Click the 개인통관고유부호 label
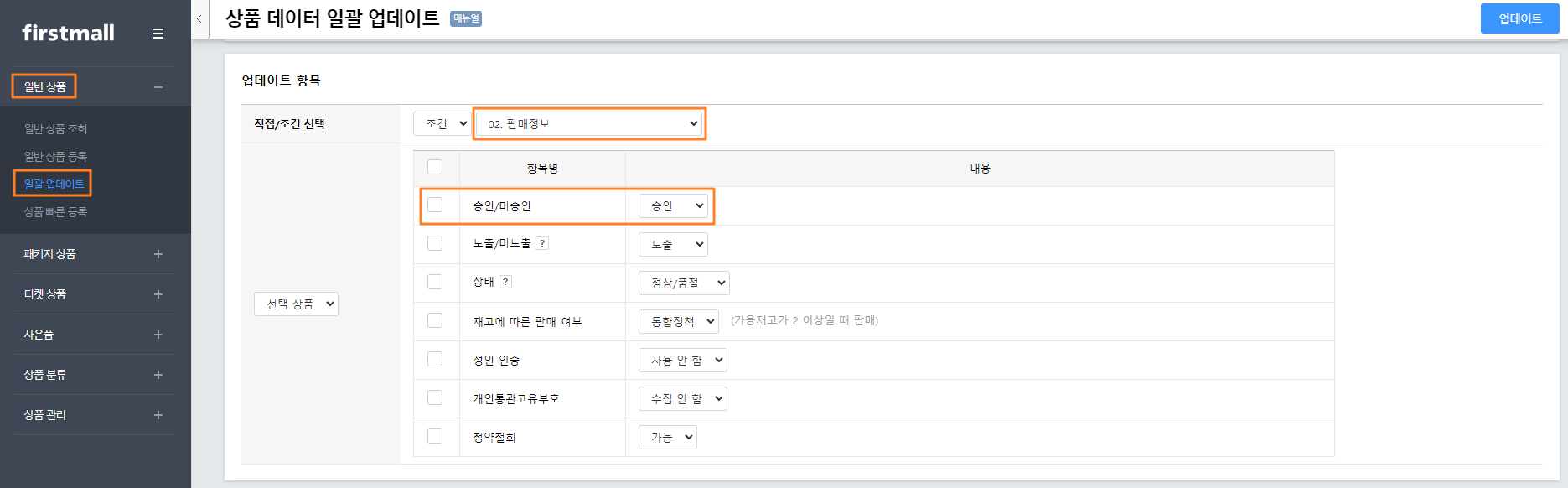Viewport: 1568px width, 488px height. [515, 398]
